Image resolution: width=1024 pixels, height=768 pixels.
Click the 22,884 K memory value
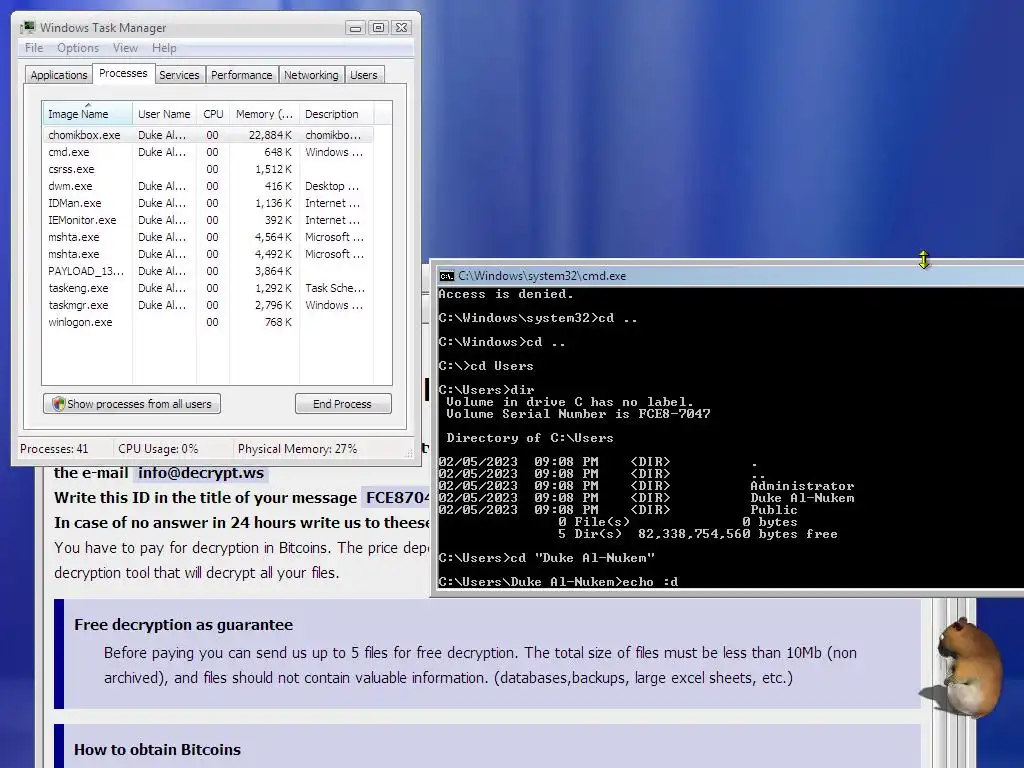point(270,135)
